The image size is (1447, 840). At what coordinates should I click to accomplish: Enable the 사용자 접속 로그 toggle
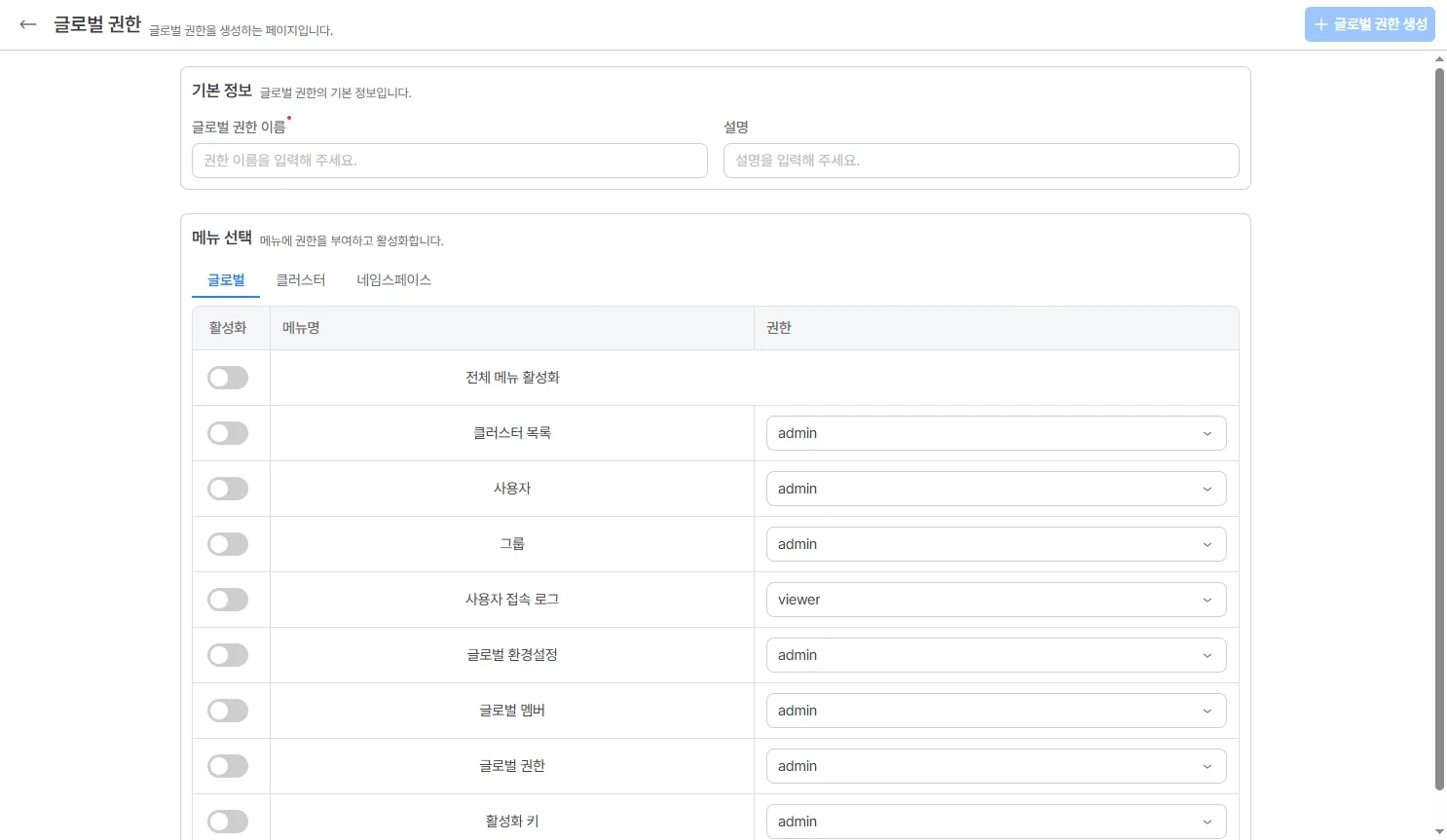coord(228,600)
